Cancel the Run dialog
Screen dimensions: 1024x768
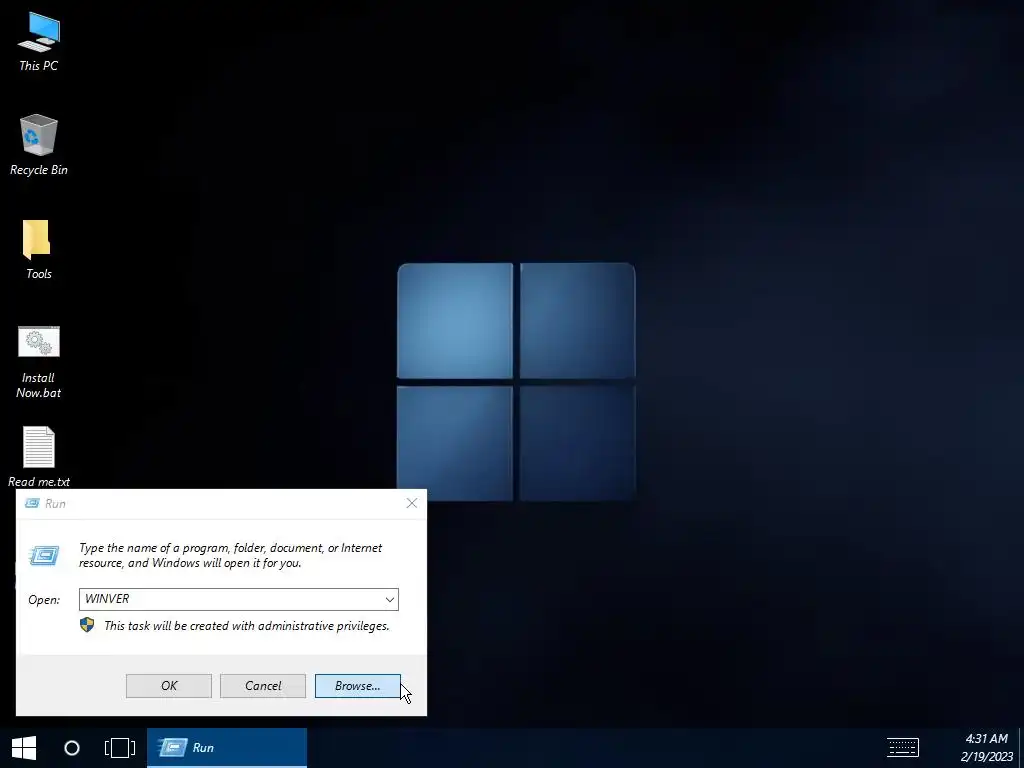point(263,686)
